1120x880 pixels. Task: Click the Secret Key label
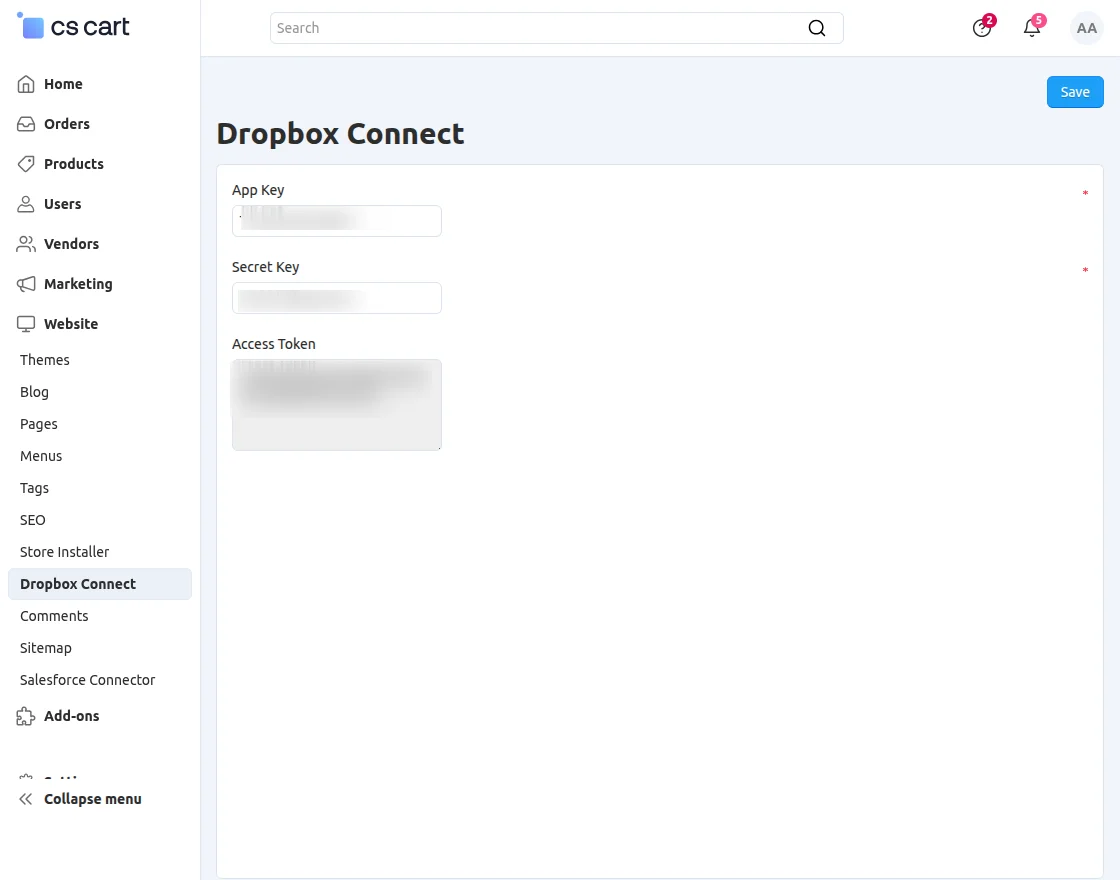click(265, 267)
